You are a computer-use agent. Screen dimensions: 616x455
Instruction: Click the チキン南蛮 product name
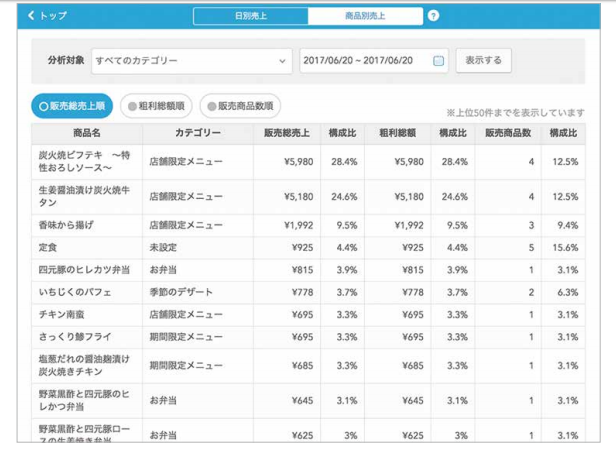point(61,314)
